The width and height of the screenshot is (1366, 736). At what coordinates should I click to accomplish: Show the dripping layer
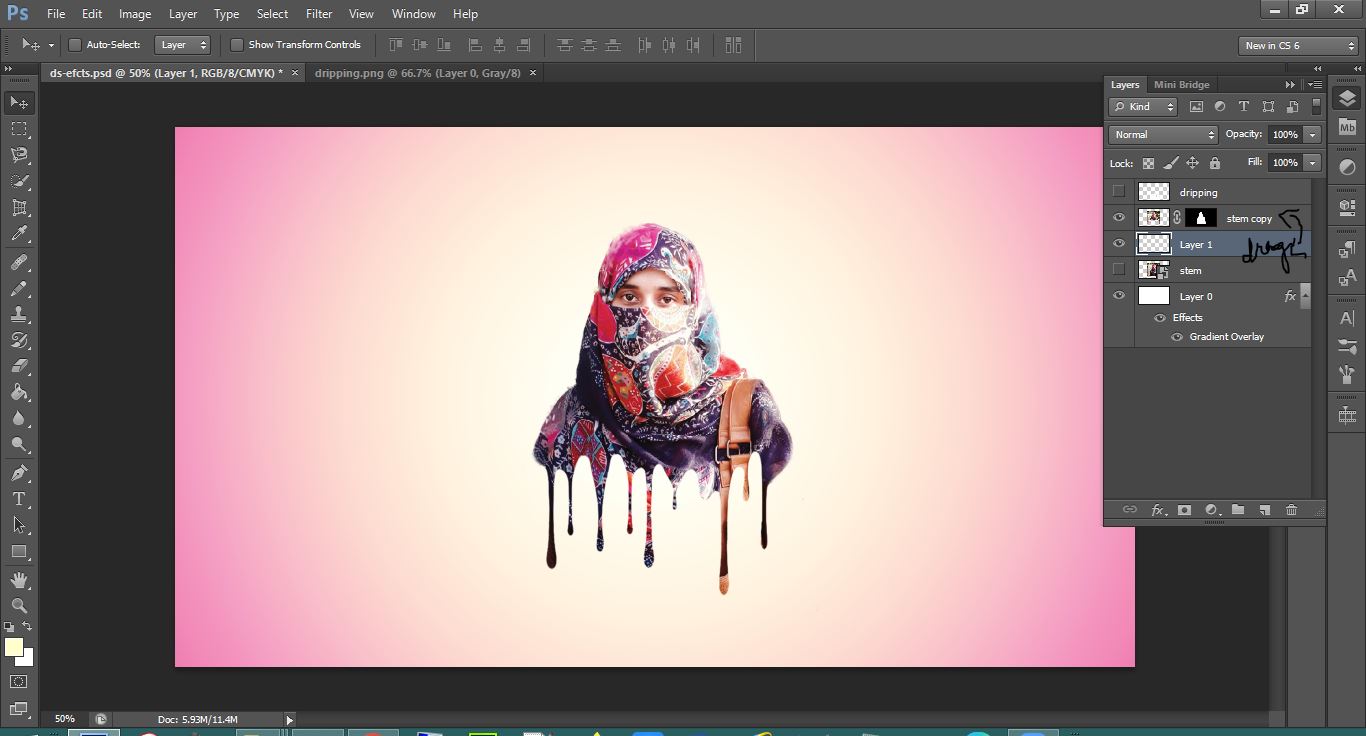point(1119,192)
